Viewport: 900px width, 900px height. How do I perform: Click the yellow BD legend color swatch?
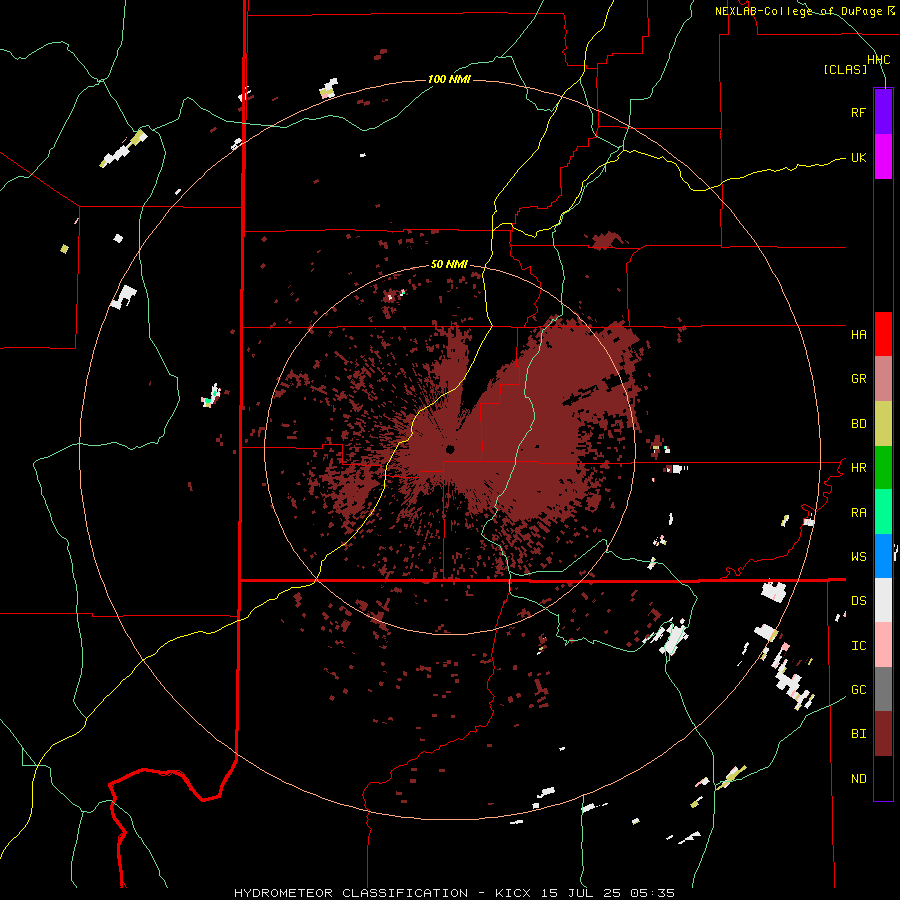point(883,424)
